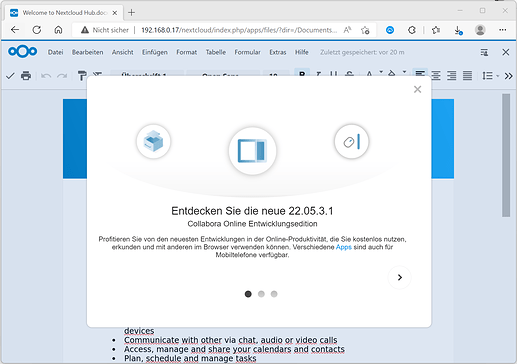Open browser settings and more menu
517x364 pixels.
pyautogui.click(x=503, y=30)
